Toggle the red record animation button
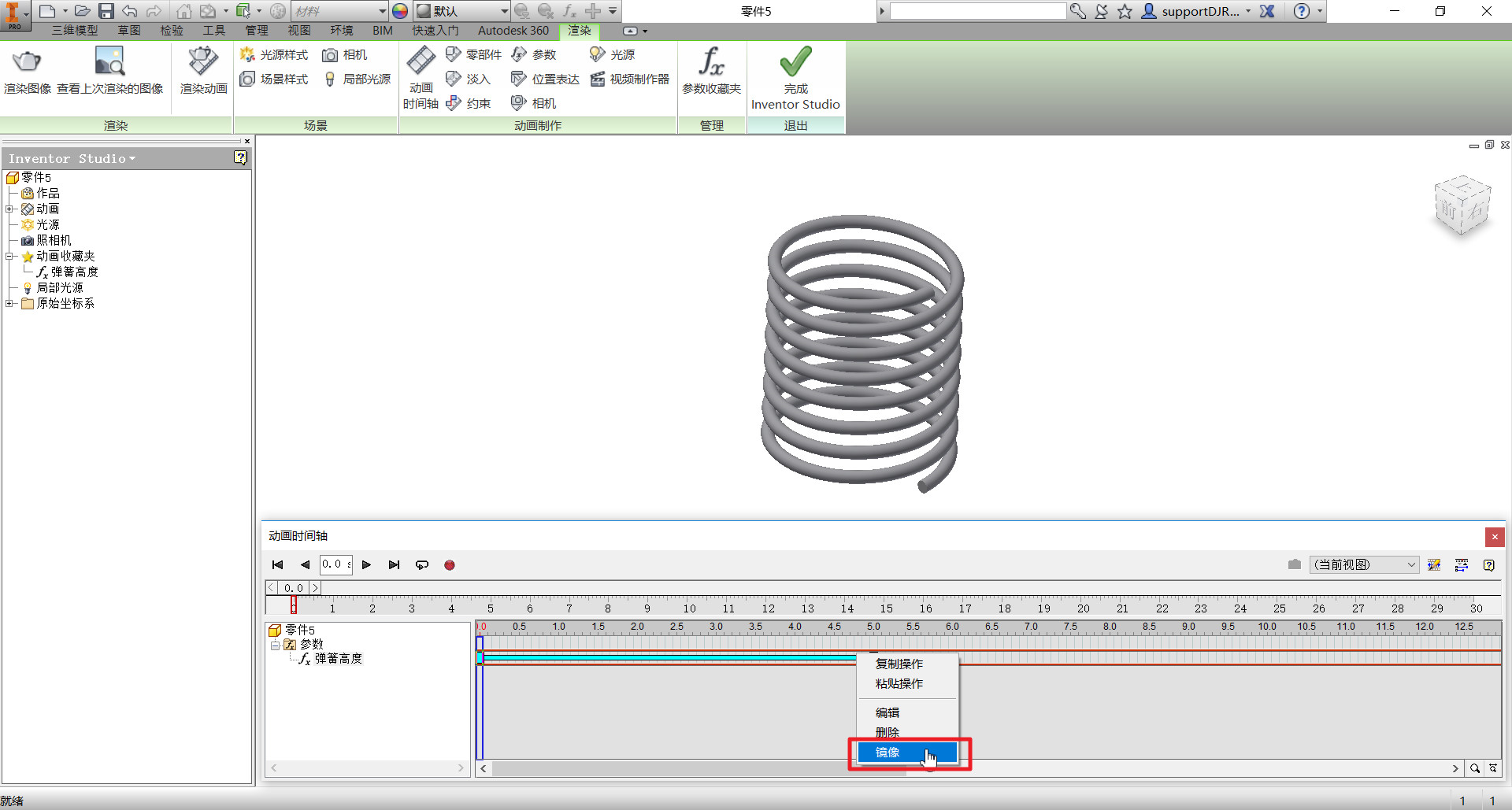The width and height of the screenshot is (1512, 810). tap(450, 565)
